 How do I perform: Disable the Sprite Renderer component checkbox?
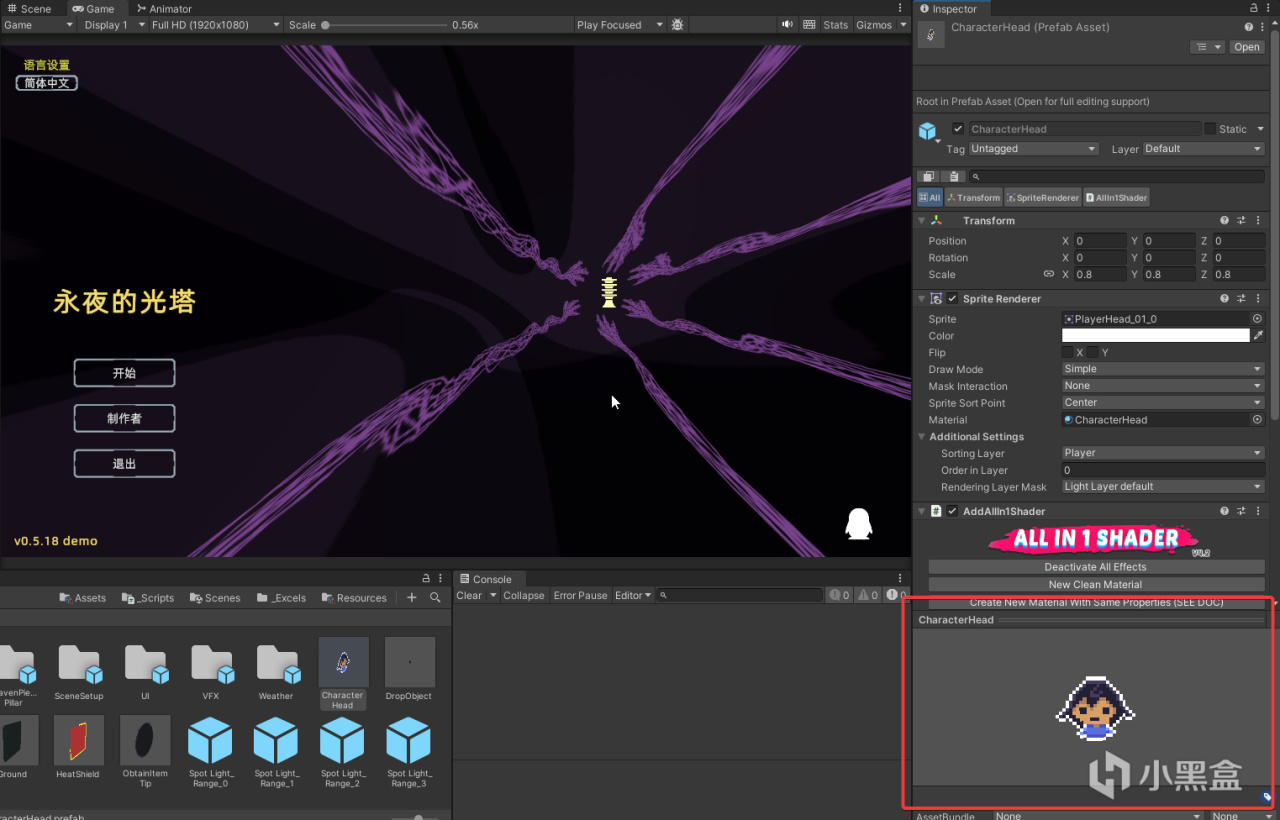(952, 299)
